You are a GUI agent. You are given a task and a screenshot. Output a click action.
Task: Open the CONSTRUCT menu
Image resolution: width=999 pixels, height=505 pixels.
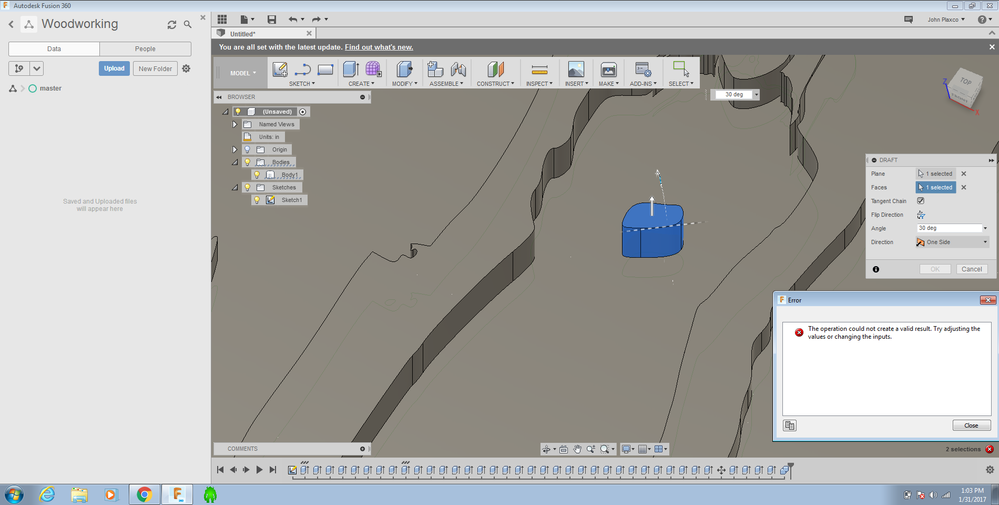tap(495, 83)
